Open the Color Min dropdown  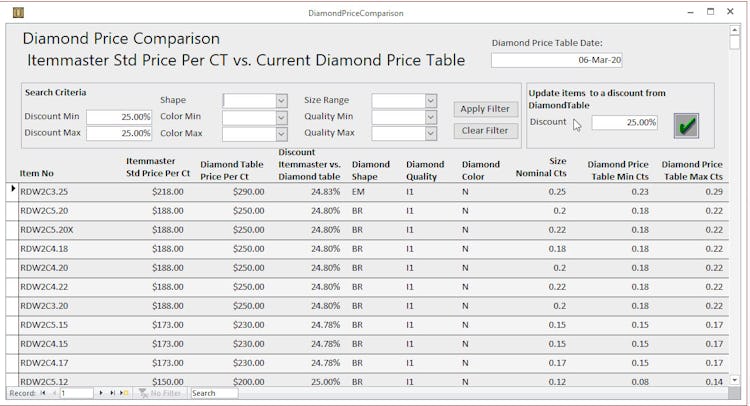pyautogui.click(x=281, y=117)
